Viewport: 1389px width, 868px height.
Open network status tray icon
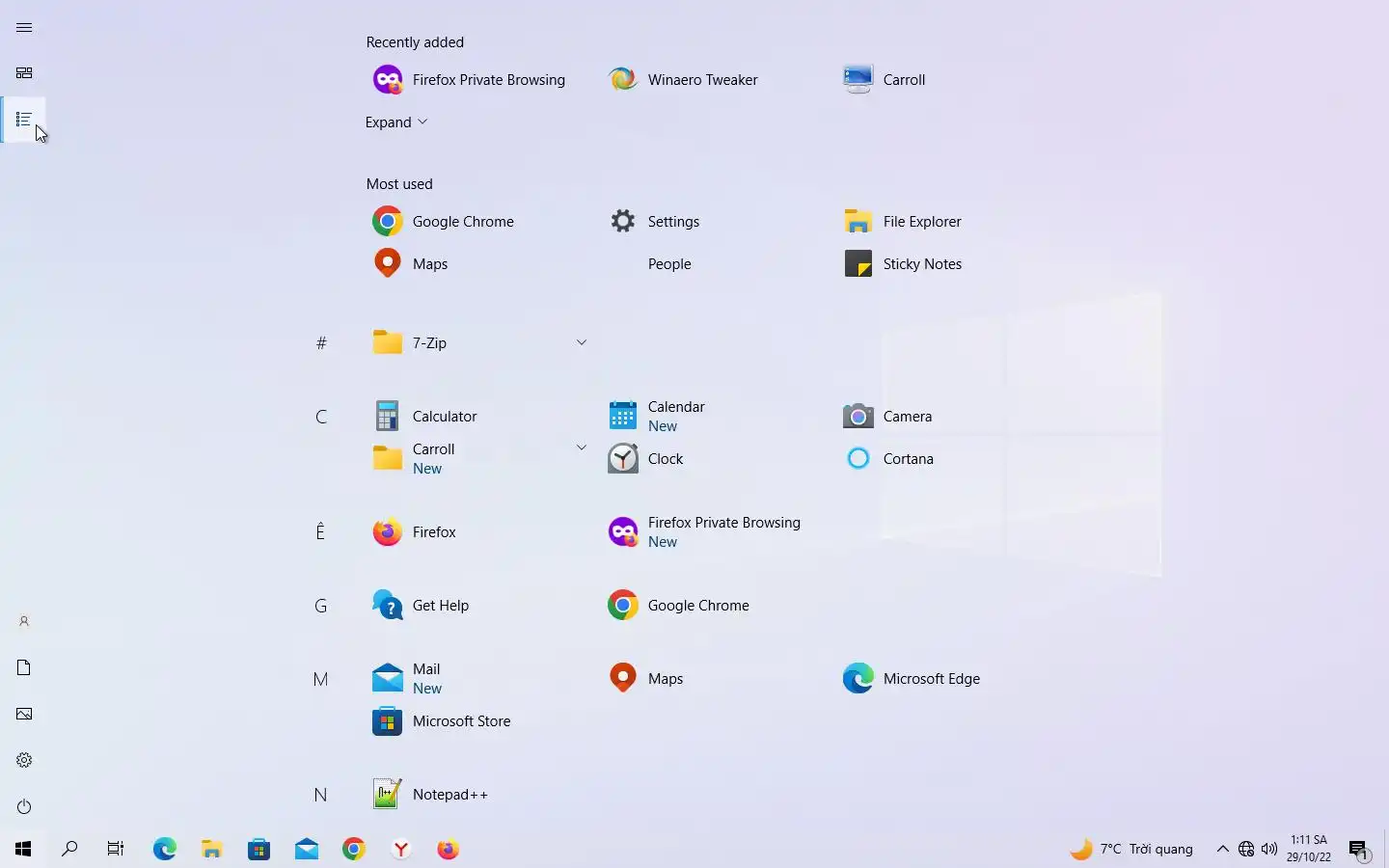click(1246, 849)
